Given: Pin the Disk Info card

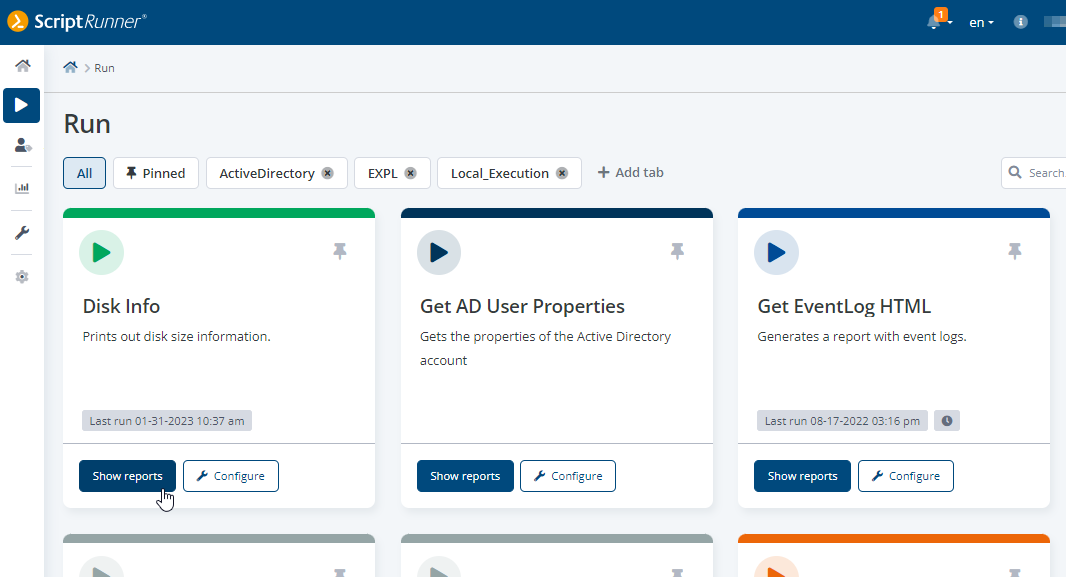Looking at the screenshot, I should pos(340,251).
